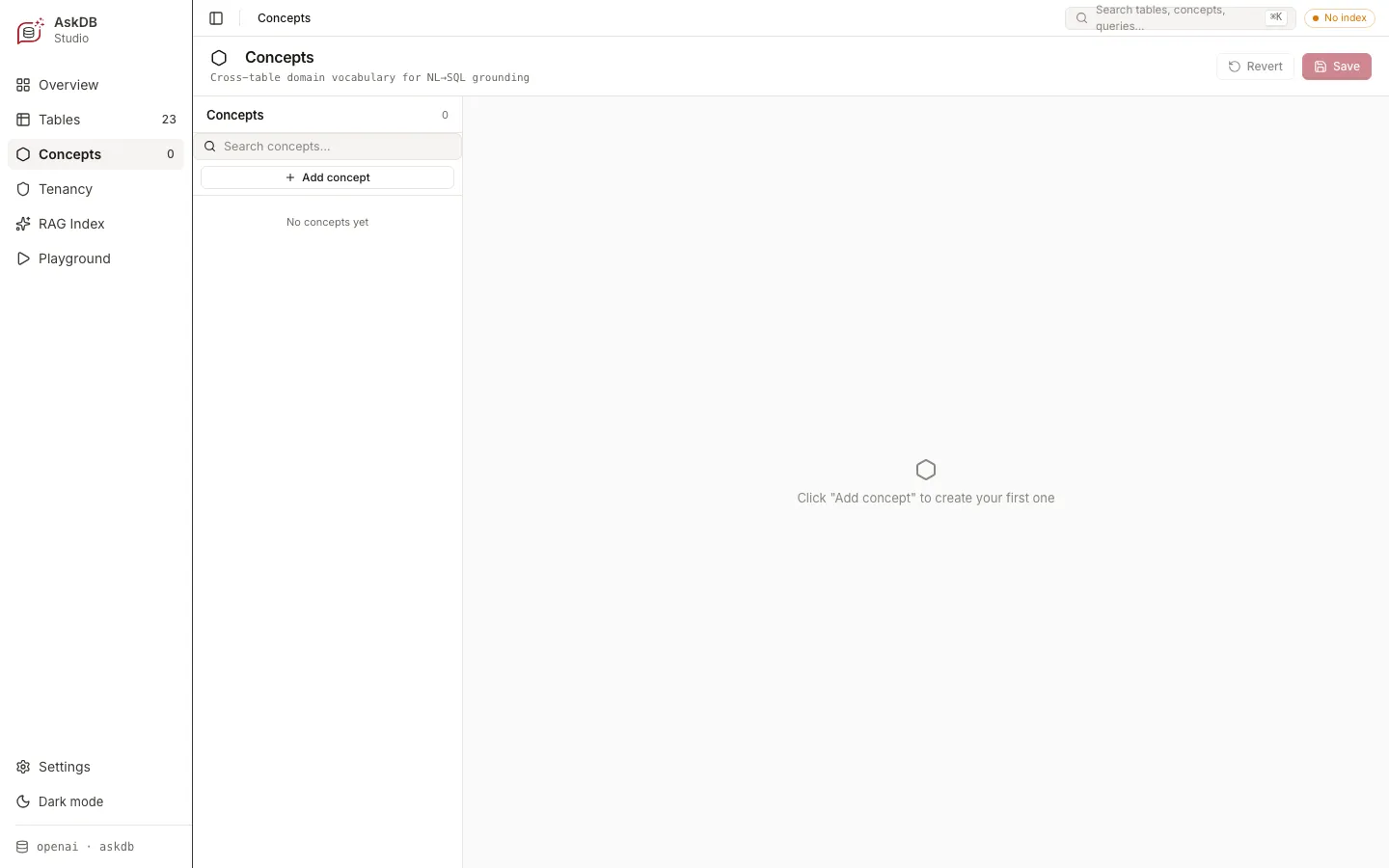Go to the Tenancy page

[x=95, y=189]
